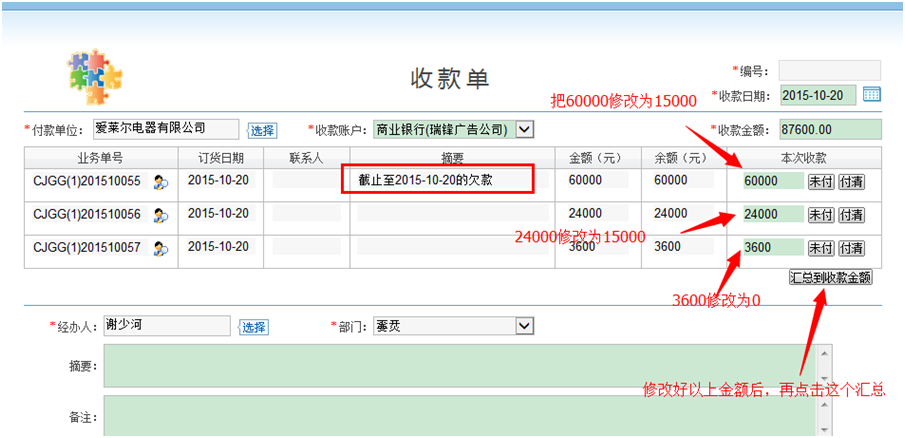The height and width of the screenshot is (438, 905).
Task: Click the 本次收款 field showing 3600
Action: click(x=773, y=248)
